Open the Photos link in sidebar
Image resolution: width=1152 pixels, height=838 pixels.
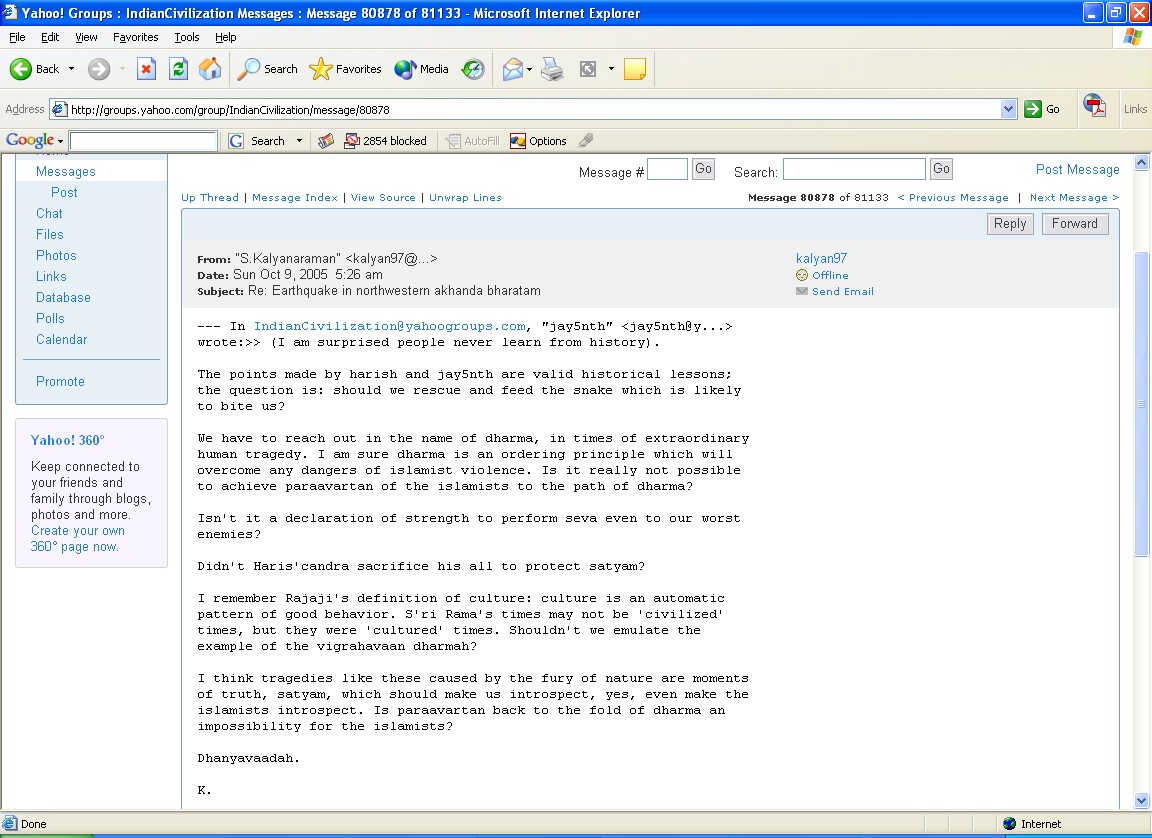pos(56,255)
